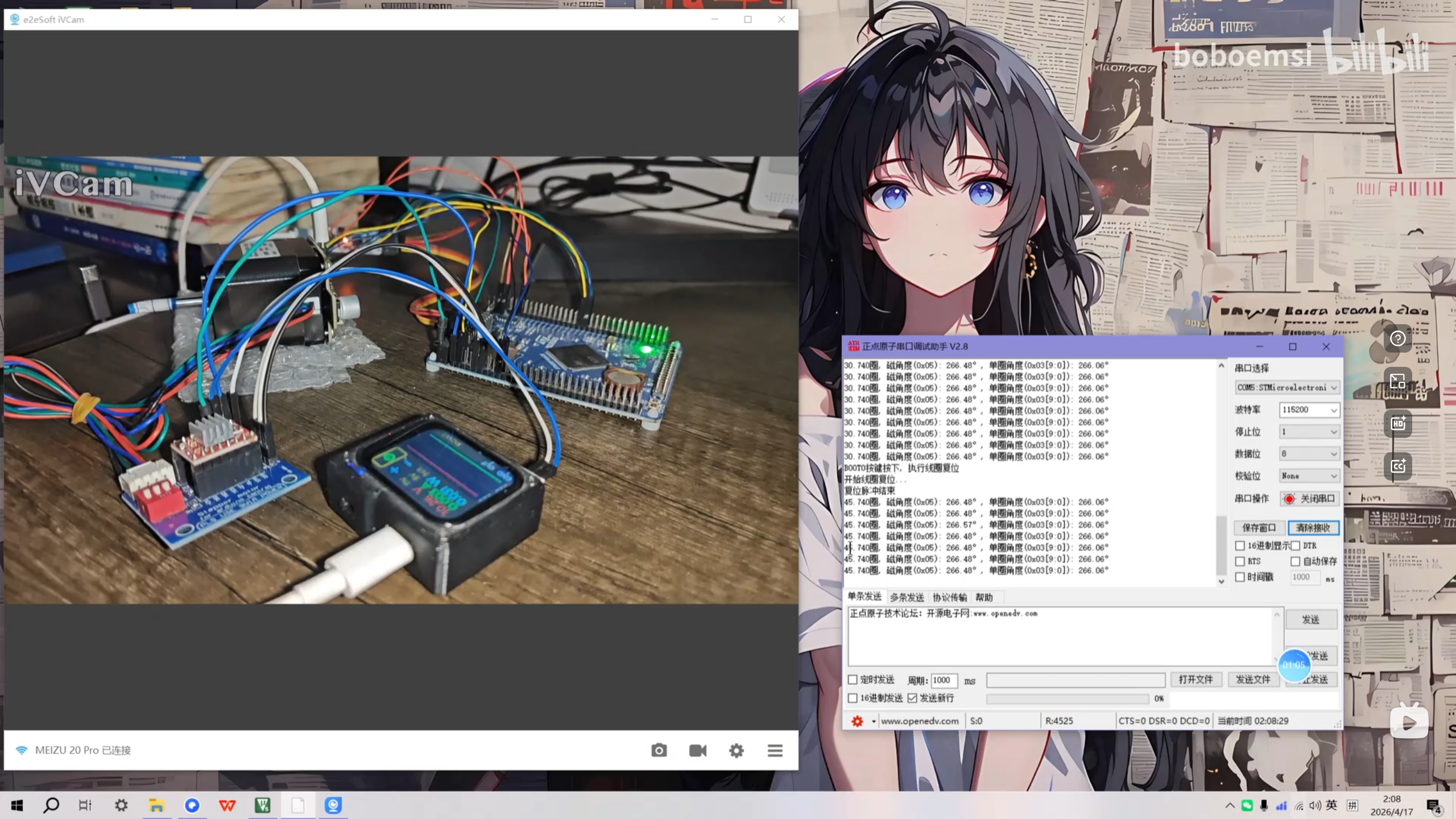
Task: Click the 打开文件 button
Action: pos(1196,680)
